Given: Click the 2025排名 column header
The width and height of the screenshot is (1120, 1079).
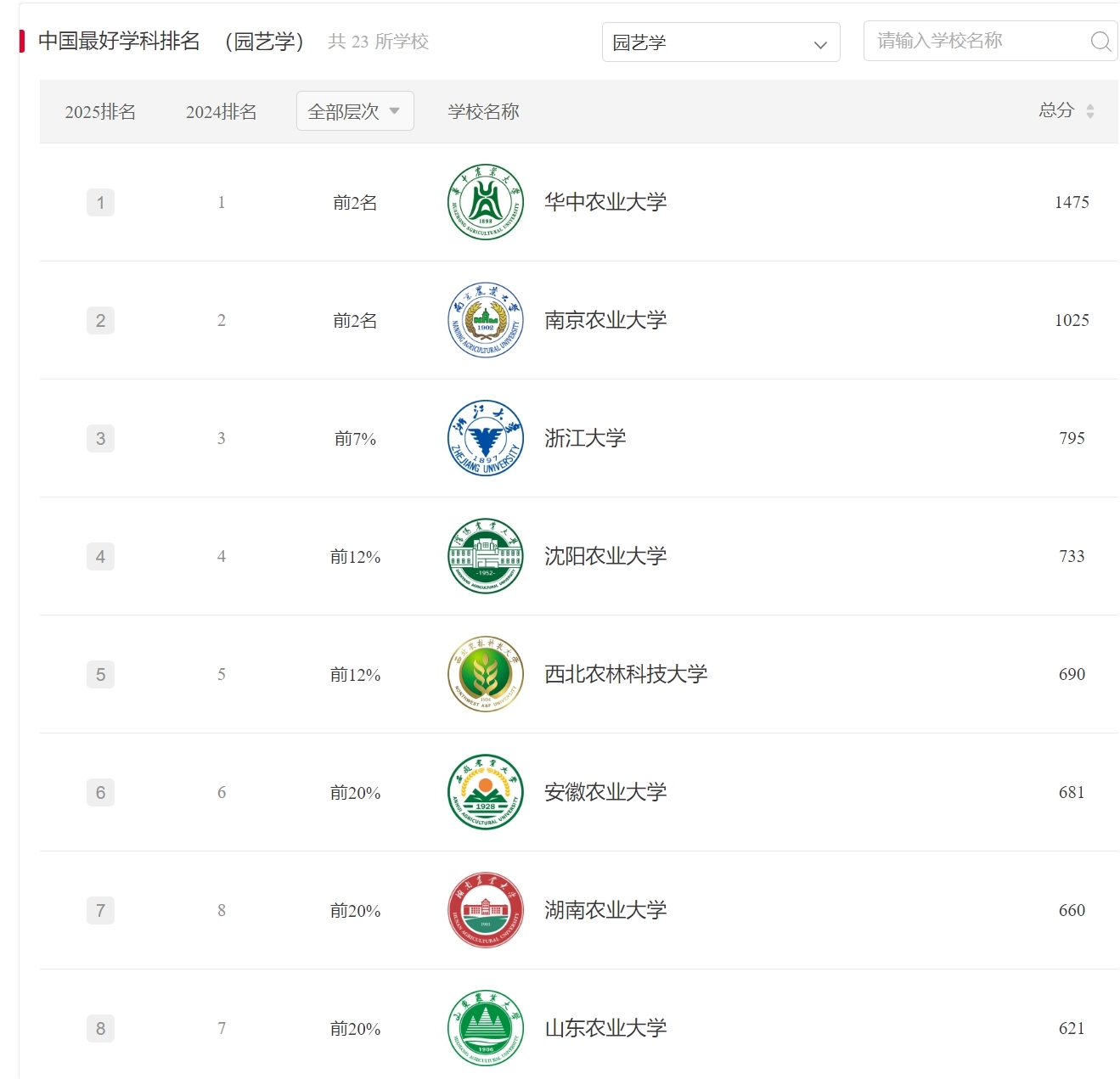Looking at the screenshot, I should pos(100,112).
